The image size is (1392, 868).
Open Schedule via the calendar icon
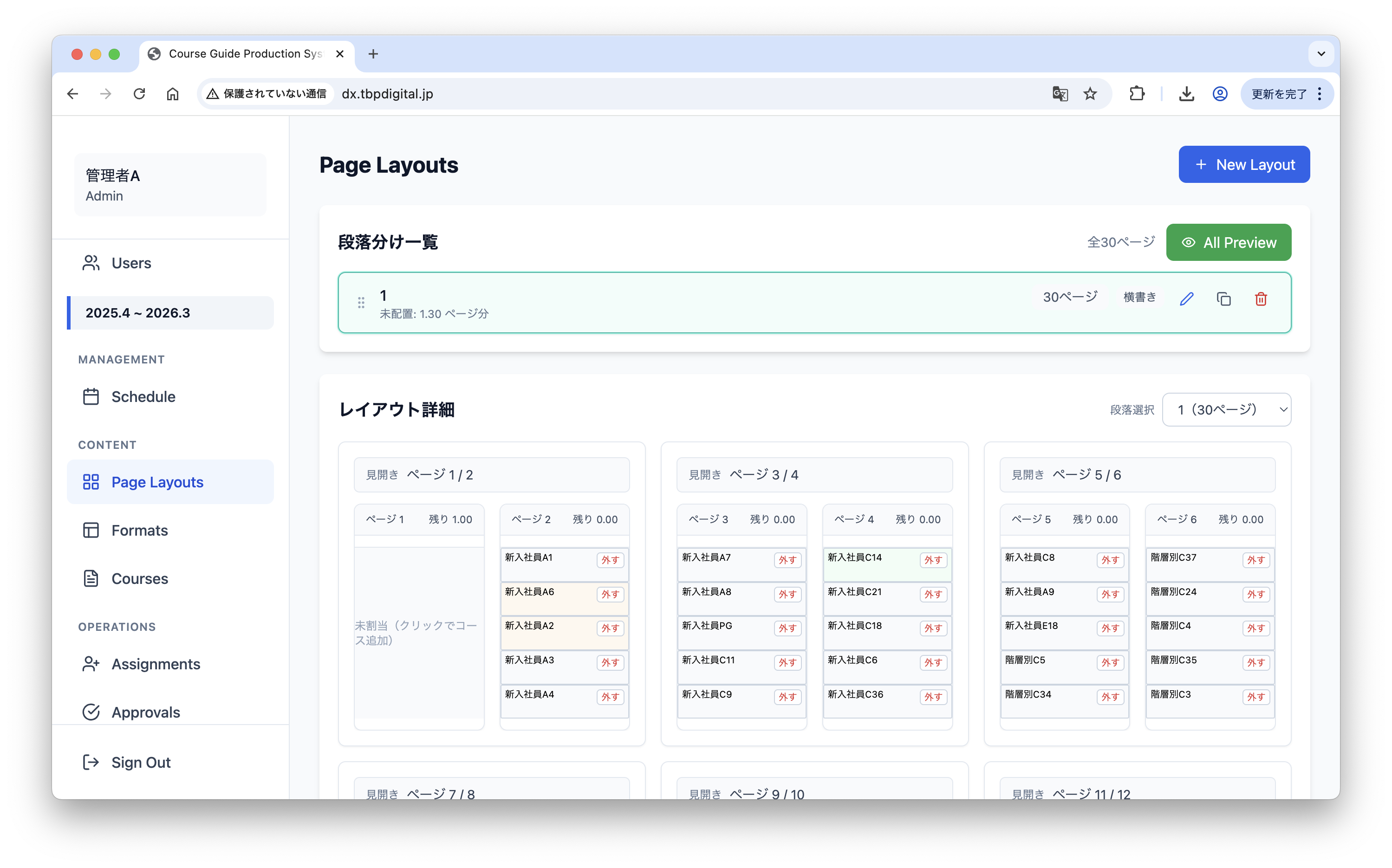(x=143, y=396)
